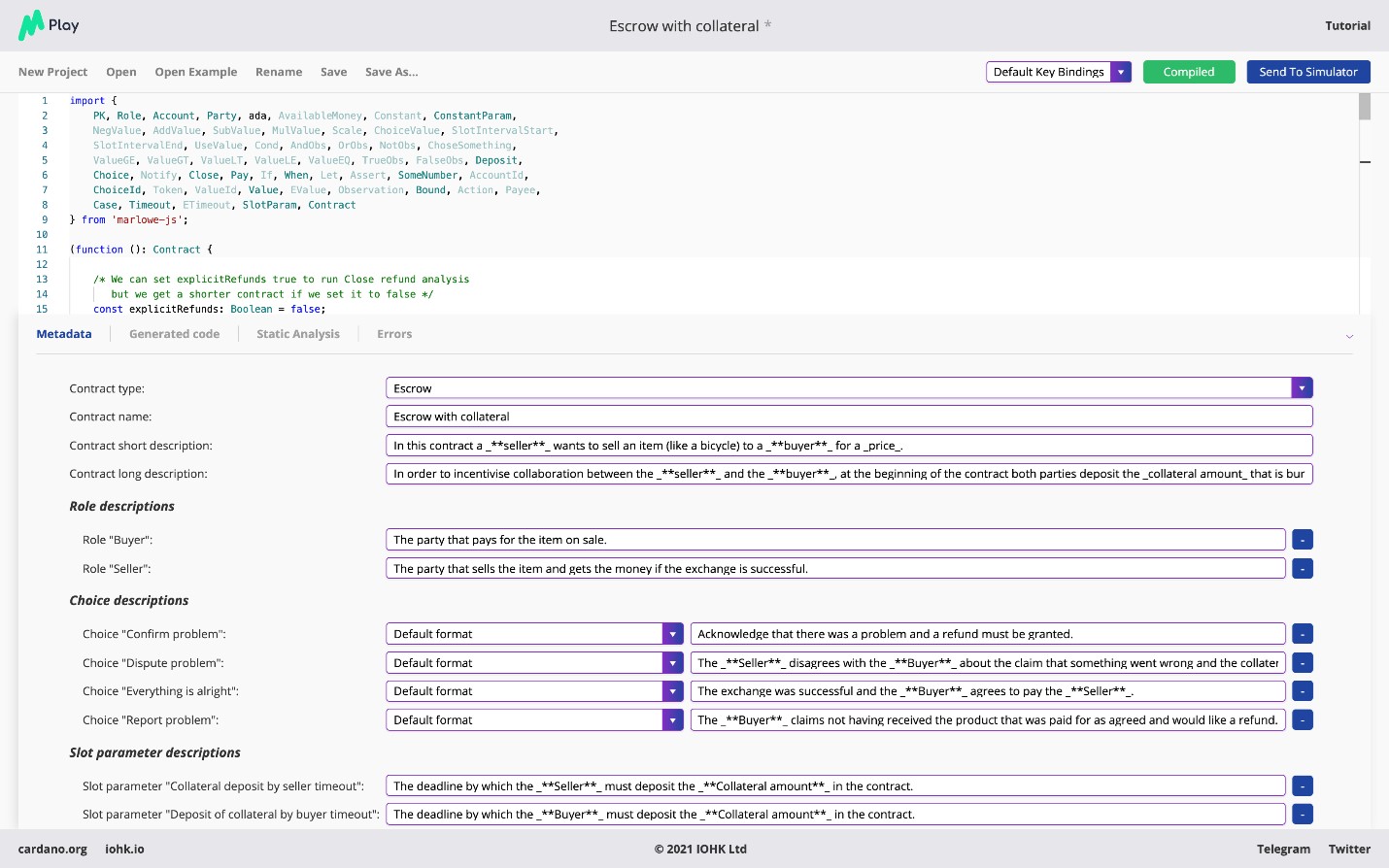Edit the Contract name field

[x=849, y=417]
